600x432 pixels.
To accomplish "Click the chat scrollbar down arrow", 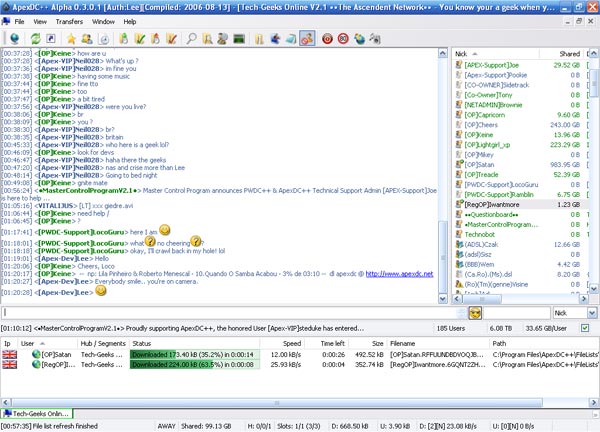I will coord(442,299).
